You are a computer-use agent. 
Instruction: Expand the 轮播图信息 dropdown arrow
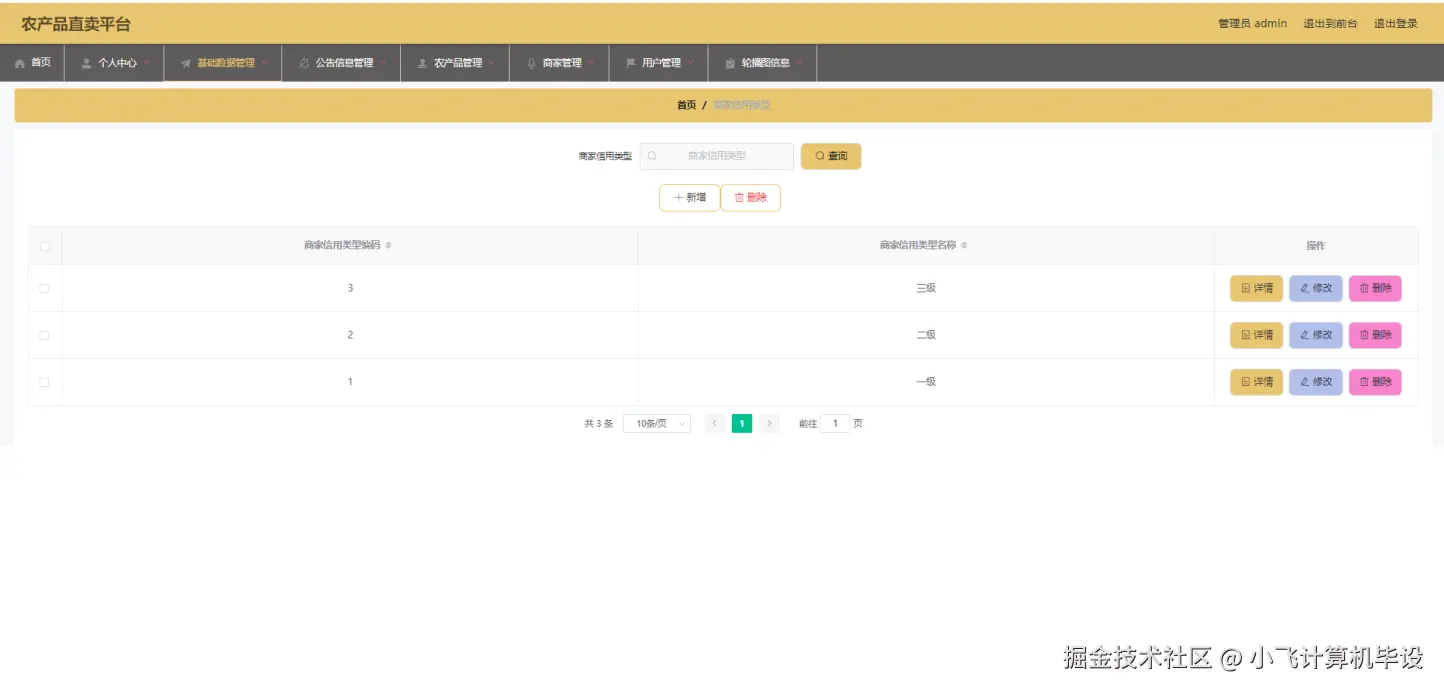pyautogui.click(x=799, y=63)
